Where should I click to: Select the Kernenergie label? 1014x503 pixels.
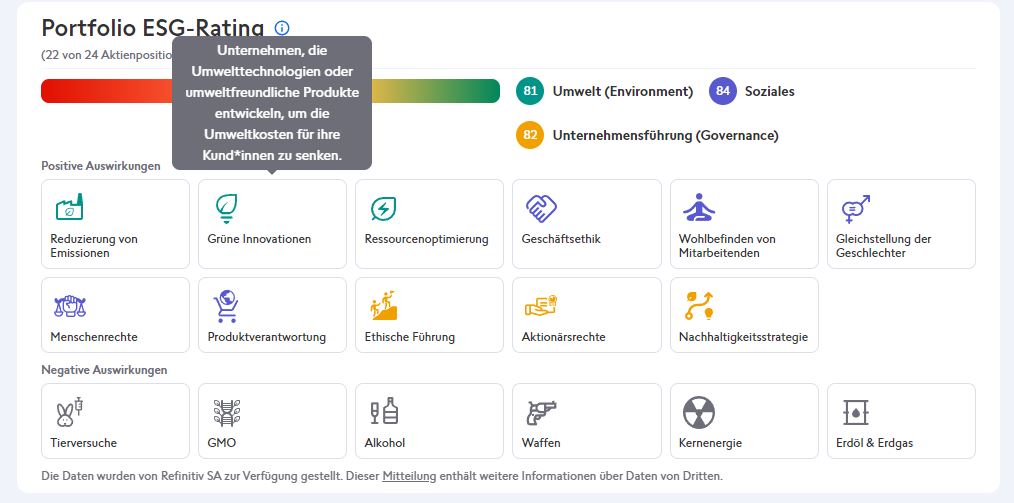tap(710, 444)
